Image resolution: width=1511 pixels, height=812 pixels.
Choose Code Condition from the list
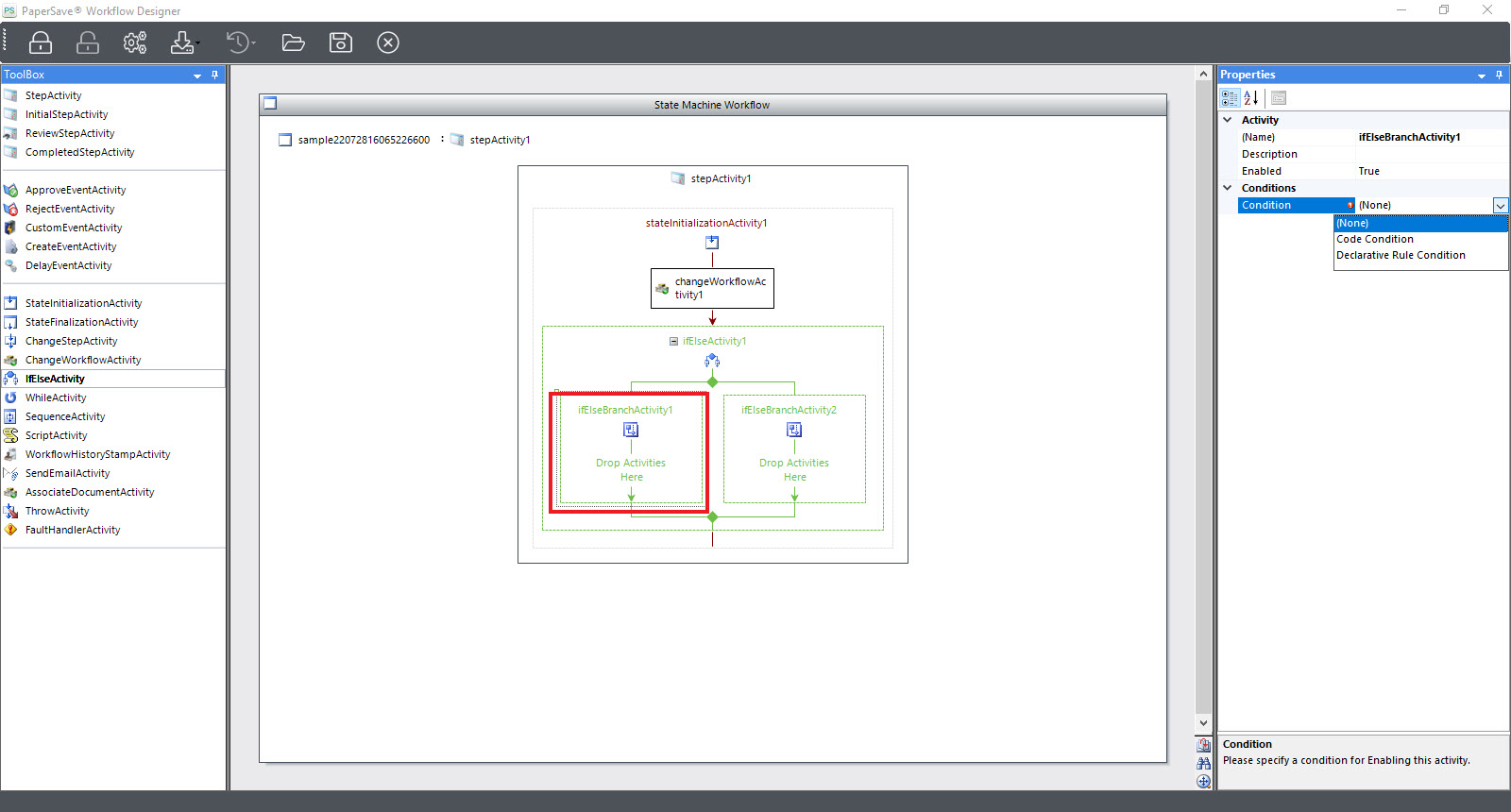(x=1421, y=240)
